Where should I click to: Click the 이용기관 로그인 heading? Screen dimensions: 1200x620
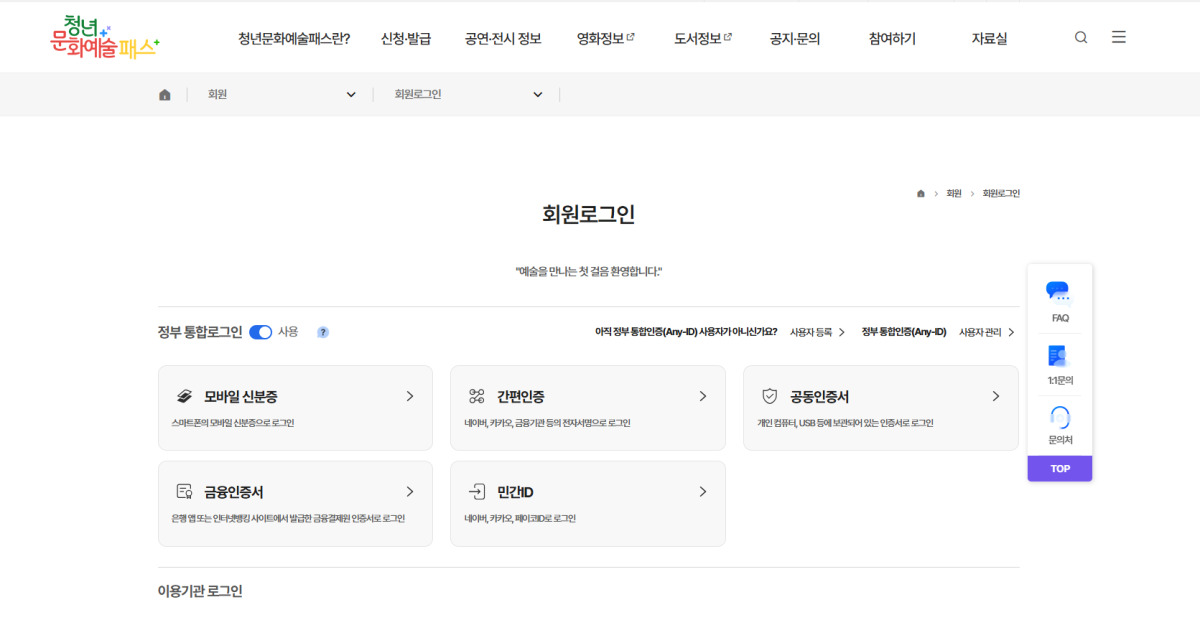[200, 591]
